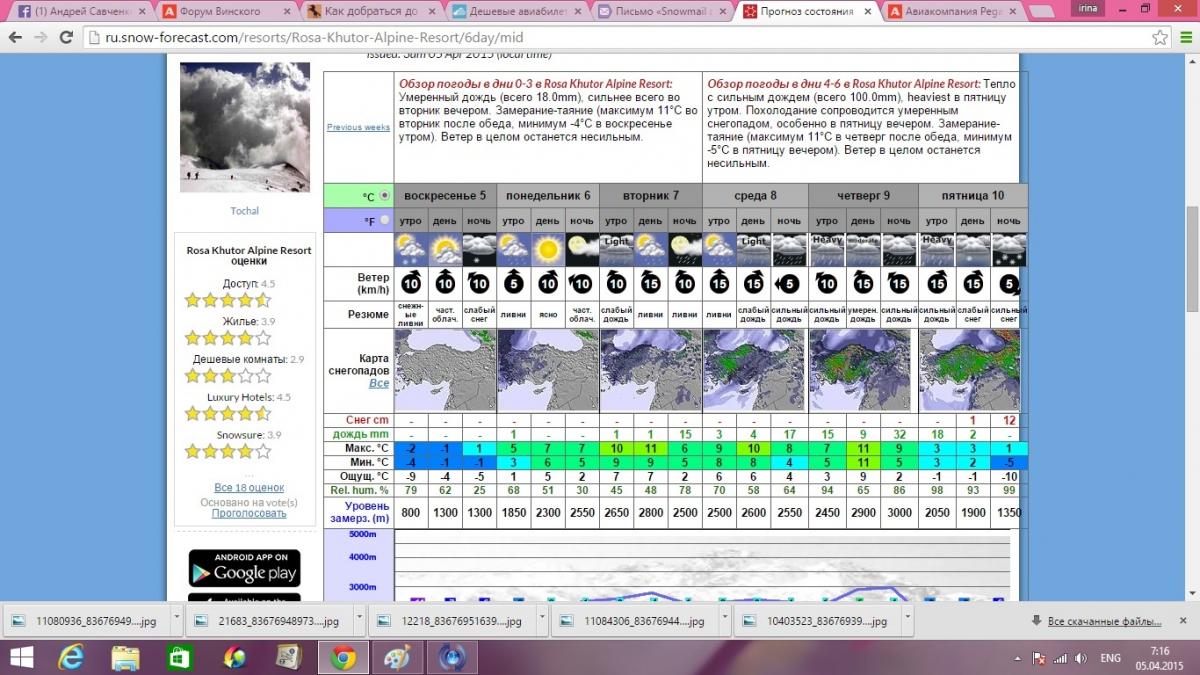Screen dimensions: 1200x675
Task: Open the Tochal resort link
Action: 245,211
